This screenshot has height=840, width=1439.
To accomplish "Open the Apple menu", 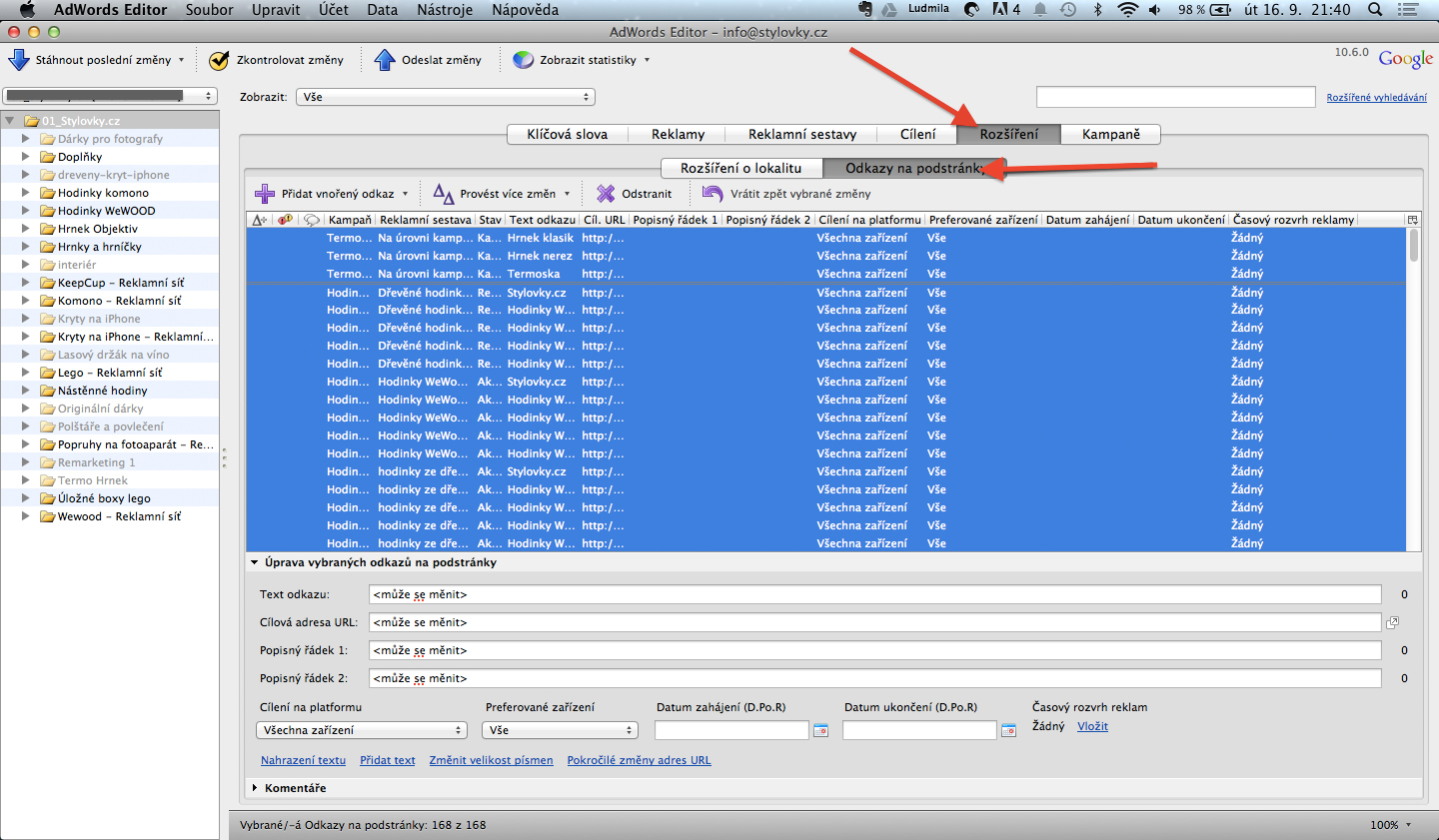I will 27,10.
